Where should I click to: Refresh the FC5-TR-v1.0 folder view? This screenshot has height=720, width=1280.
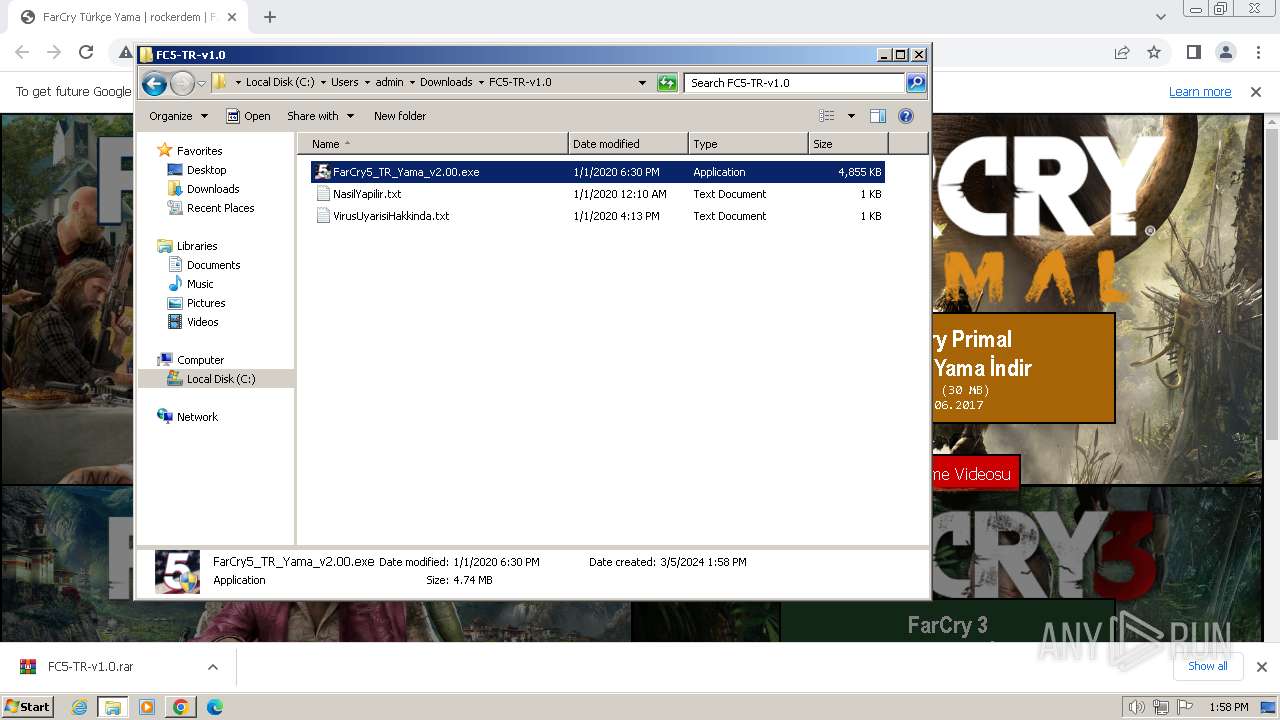667,83
